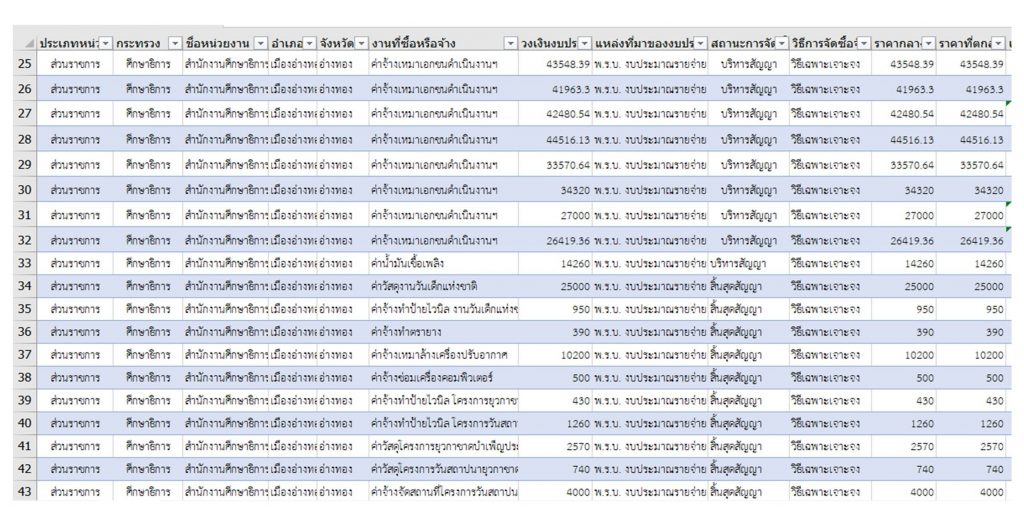Viewport: 1024px width, 509px height.
Task: Select row 33 by its row header
Action: [x=24, y=263]
